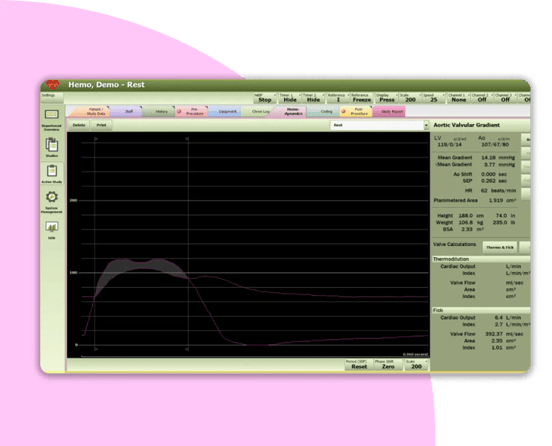Click the Fick Valve Flow value 392.37

pyautogui.click(x=494, y=334)
